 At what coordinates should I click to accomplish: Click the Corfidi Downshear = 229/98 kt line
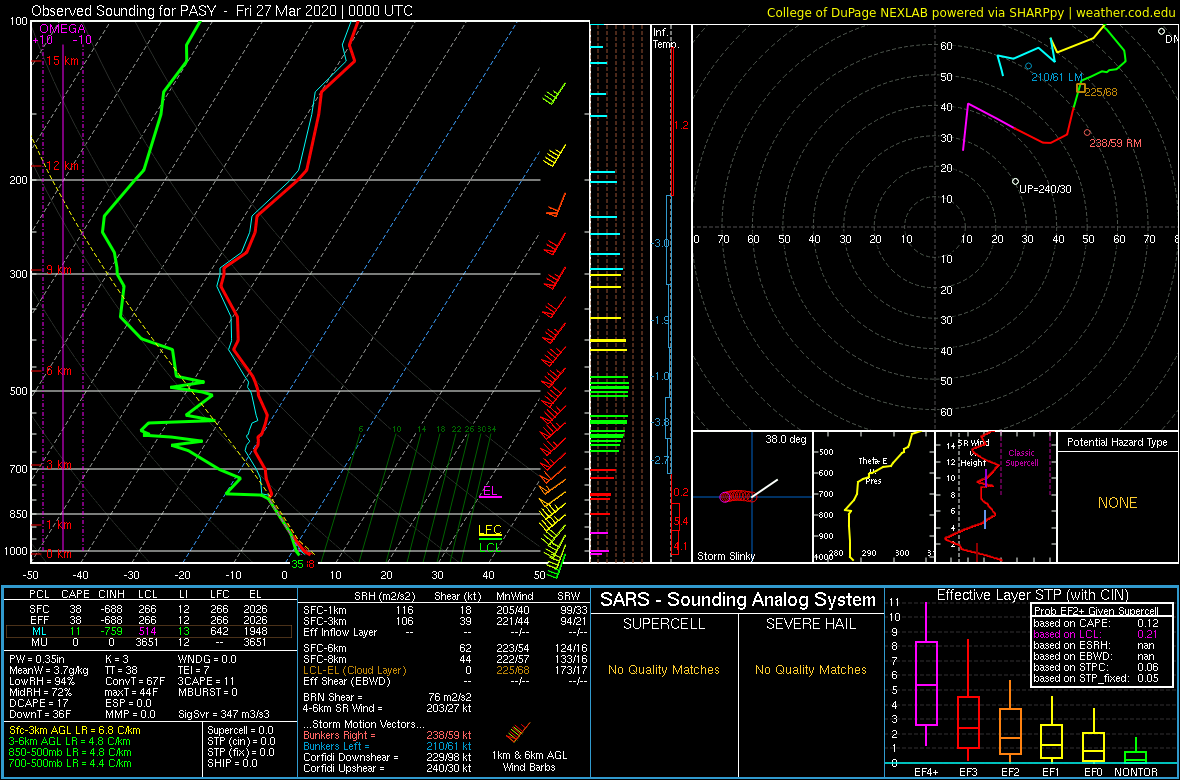click(x=388, y=757)
